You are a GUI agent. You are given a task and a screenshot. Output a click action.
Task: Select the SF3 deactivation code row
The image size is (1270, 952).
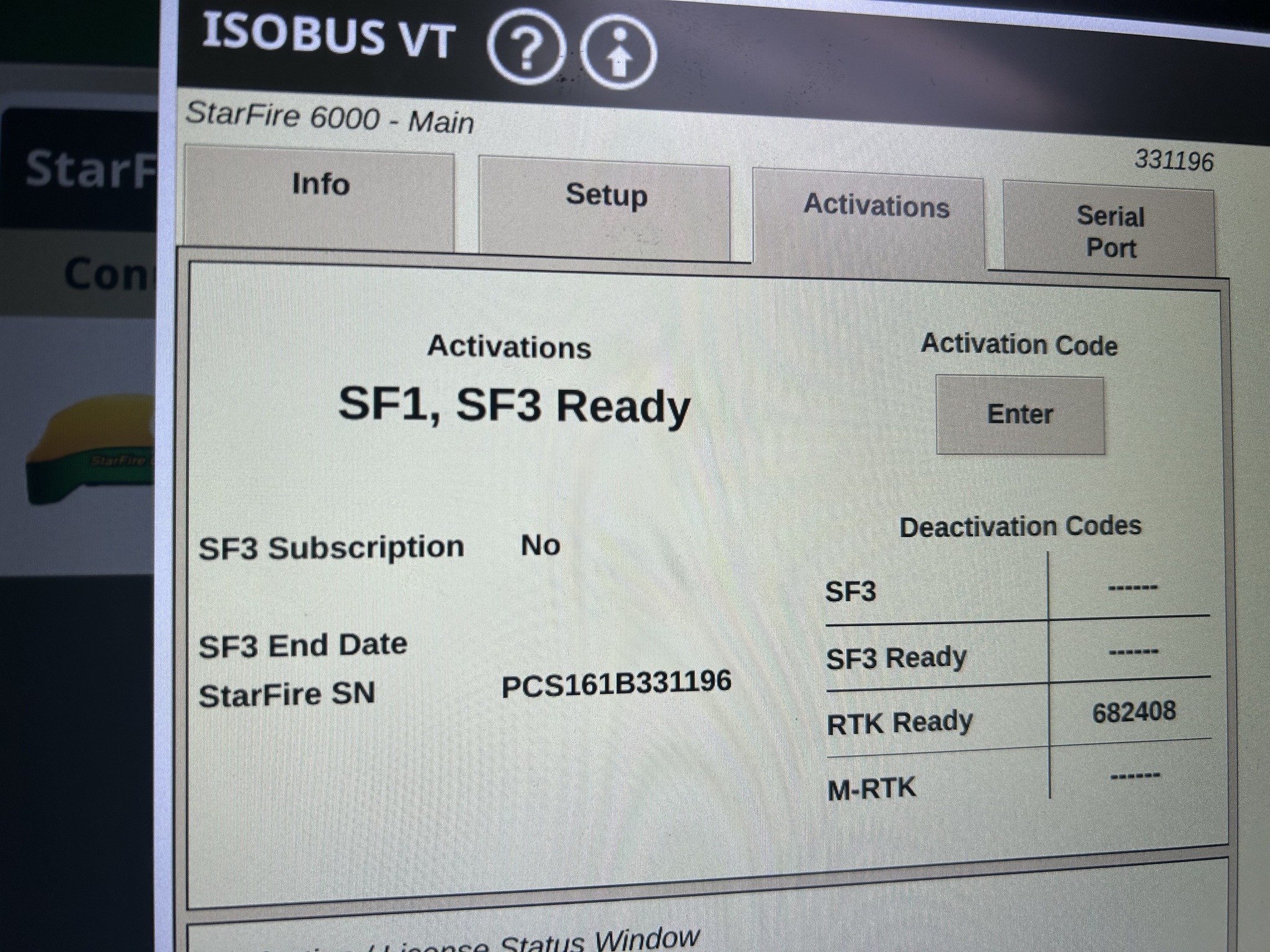(x=850, y=591)
